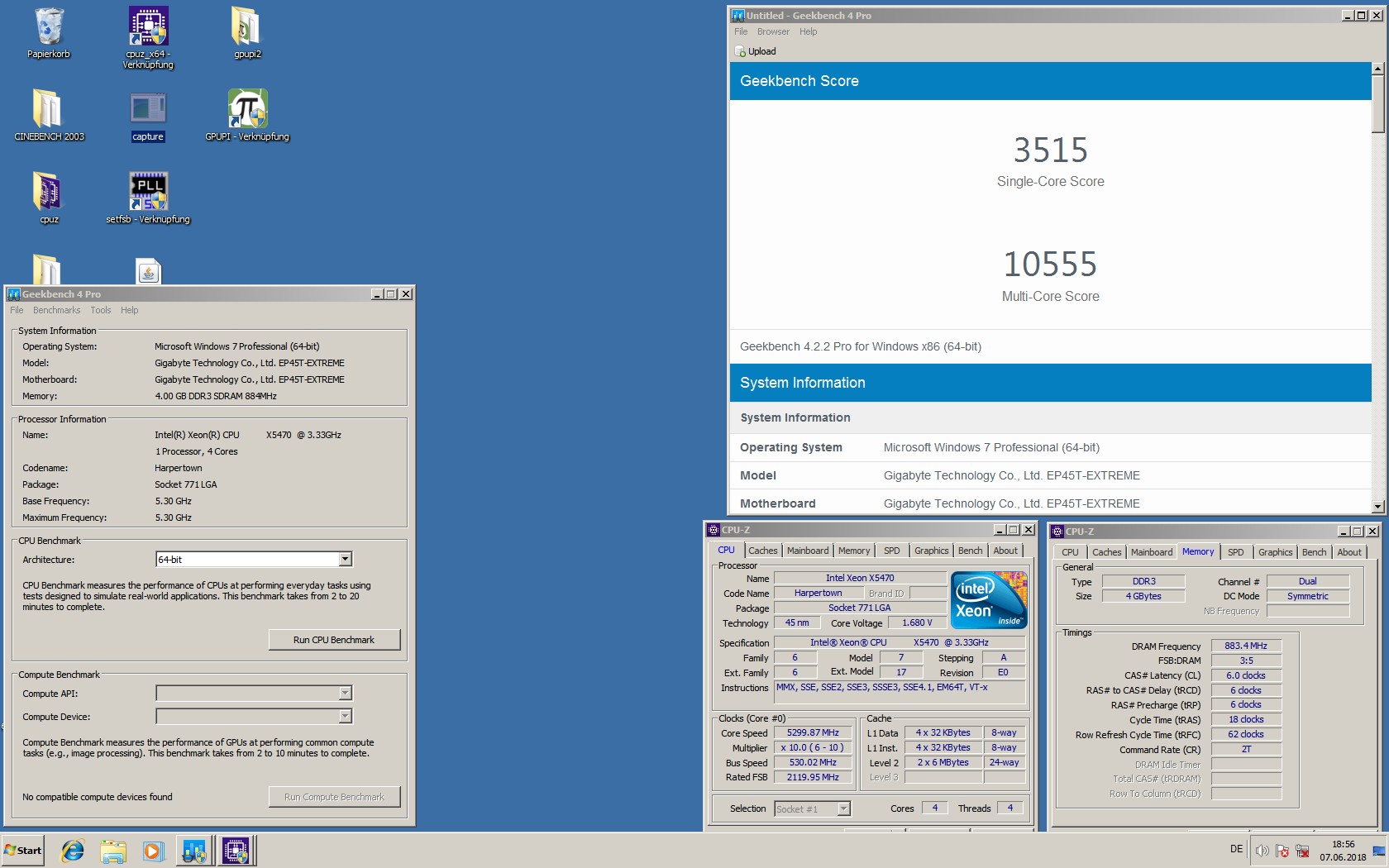Switch to CPU-Z taskbar button
This screenshot has height=868, width=1389.
coord(236,851)
